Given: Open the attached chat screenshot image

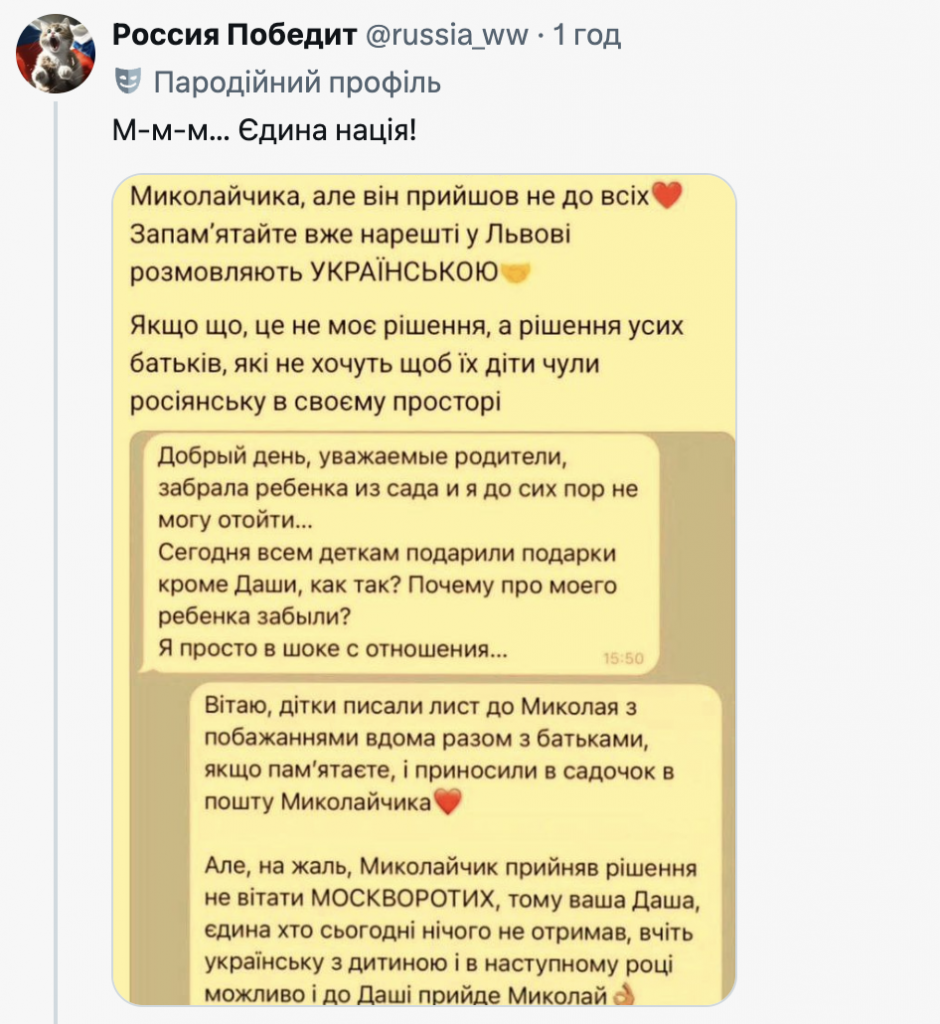Looking at the screenshot, I should 424,590.
